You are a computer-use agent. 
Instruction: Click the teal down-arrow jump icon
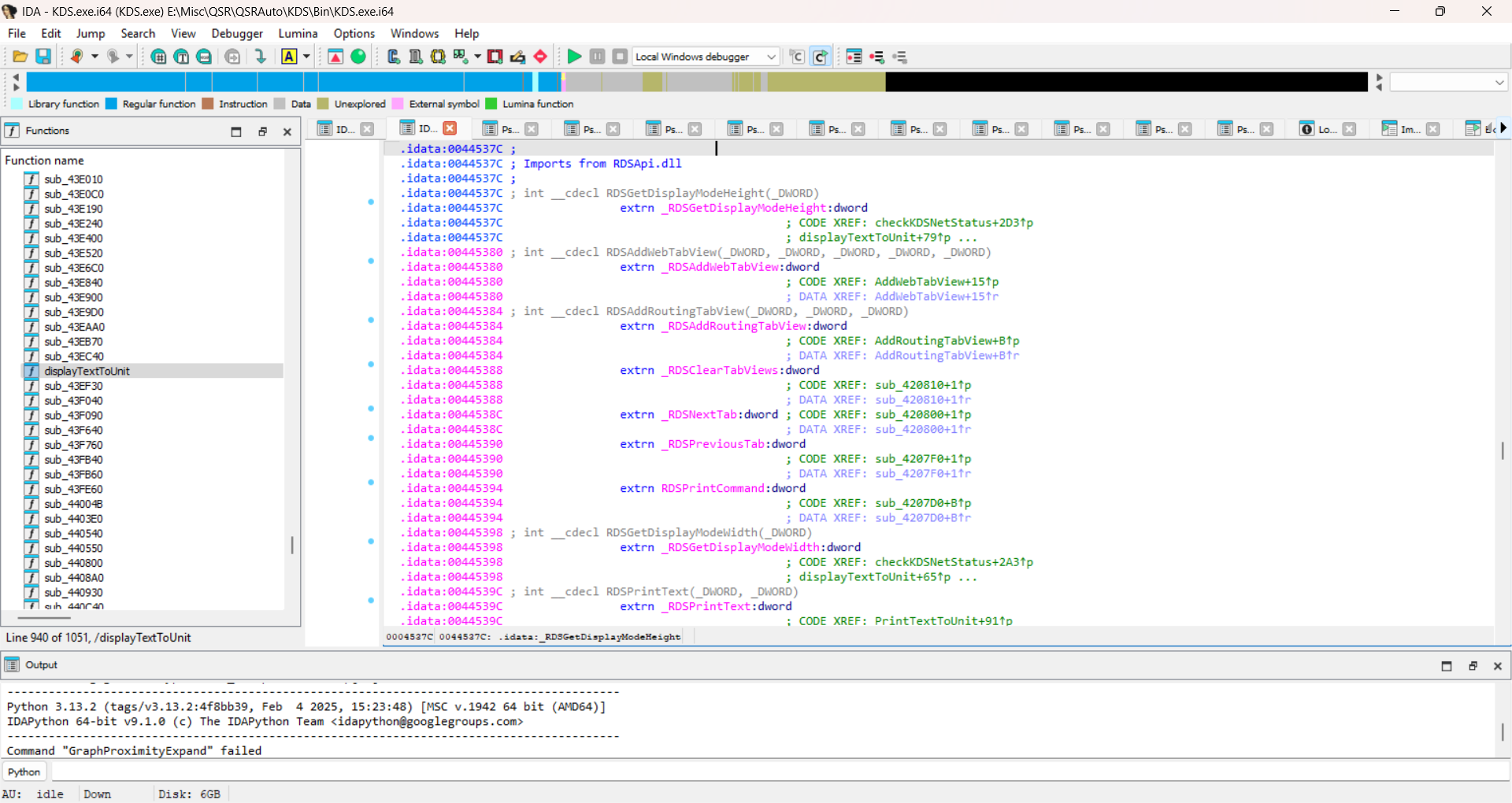[260, 57]
